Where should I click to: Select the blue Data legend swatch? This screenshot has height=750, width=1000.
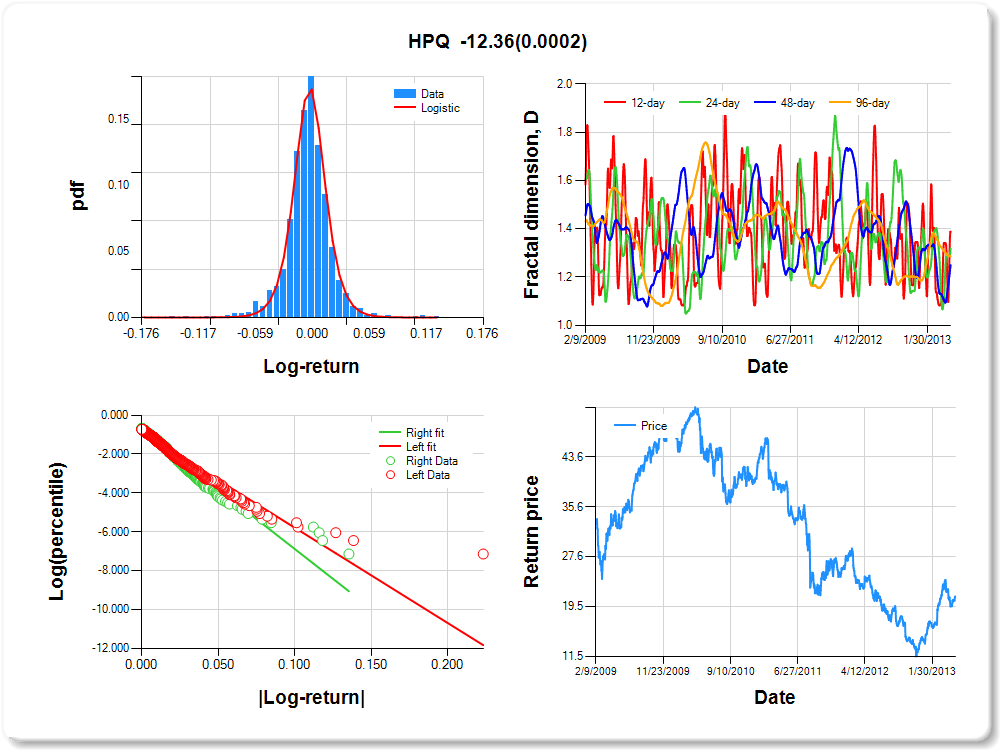tap(405, 94)
